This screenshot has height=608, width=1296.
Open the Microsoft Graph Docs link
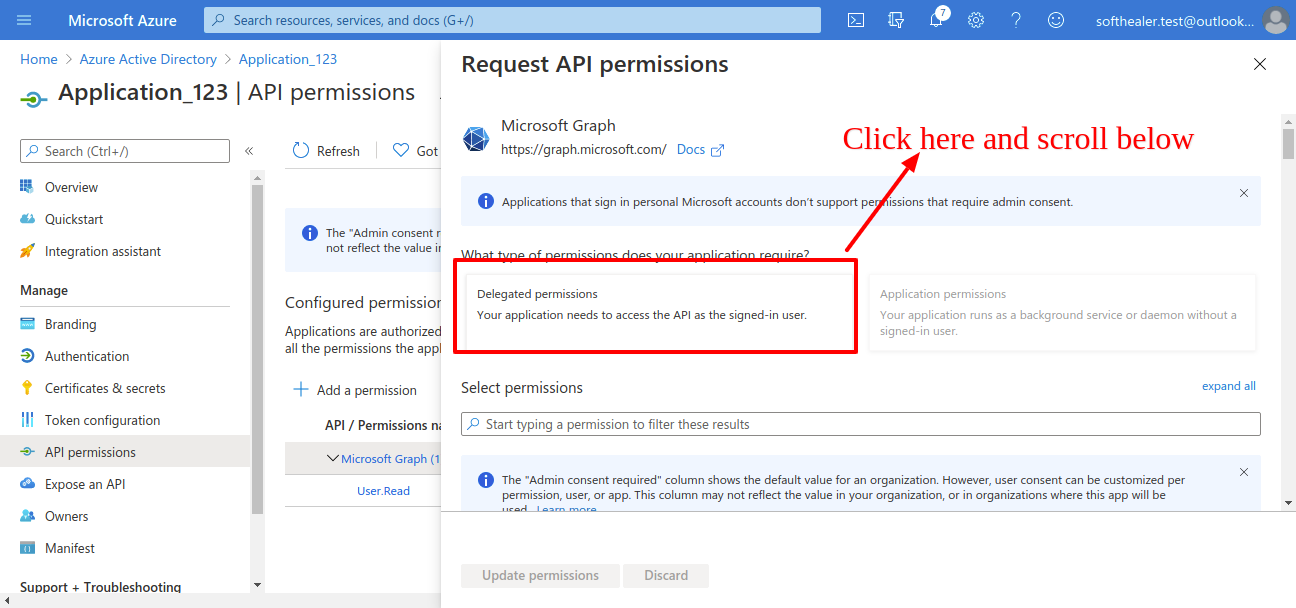coord(691,149)
